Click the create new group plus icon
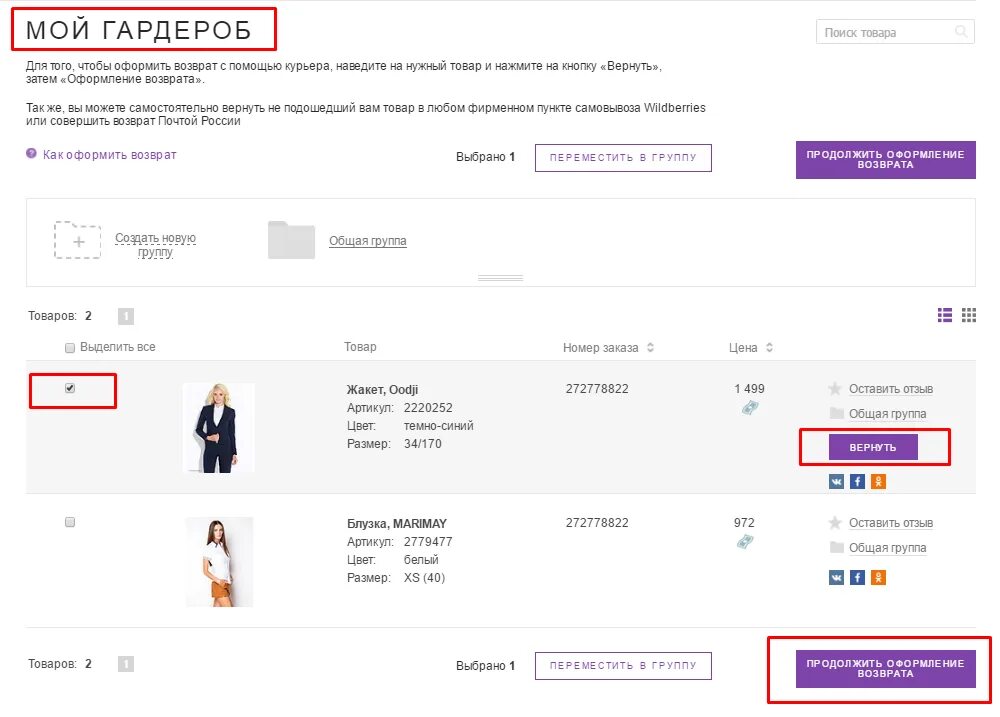This screenshot has height=717, width=1000. (x=78, y=240)
